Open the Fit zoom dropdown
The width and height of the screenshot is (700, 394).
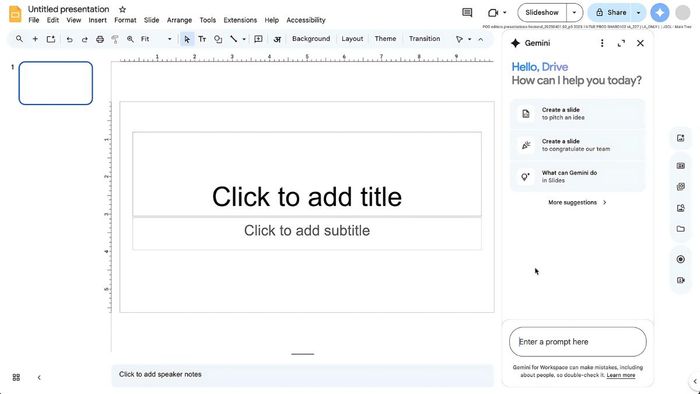[x=156, y=39]
